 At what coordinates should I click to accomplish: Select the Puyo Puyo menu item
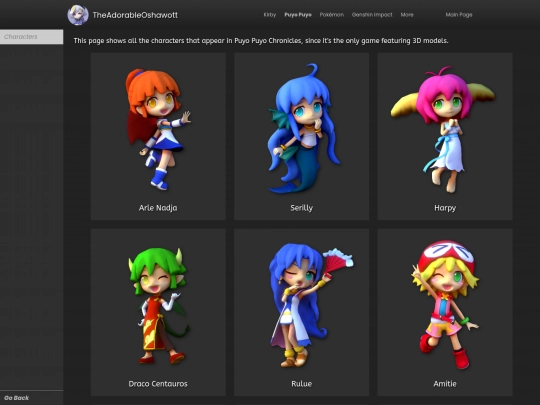click(x=298, y=15)
